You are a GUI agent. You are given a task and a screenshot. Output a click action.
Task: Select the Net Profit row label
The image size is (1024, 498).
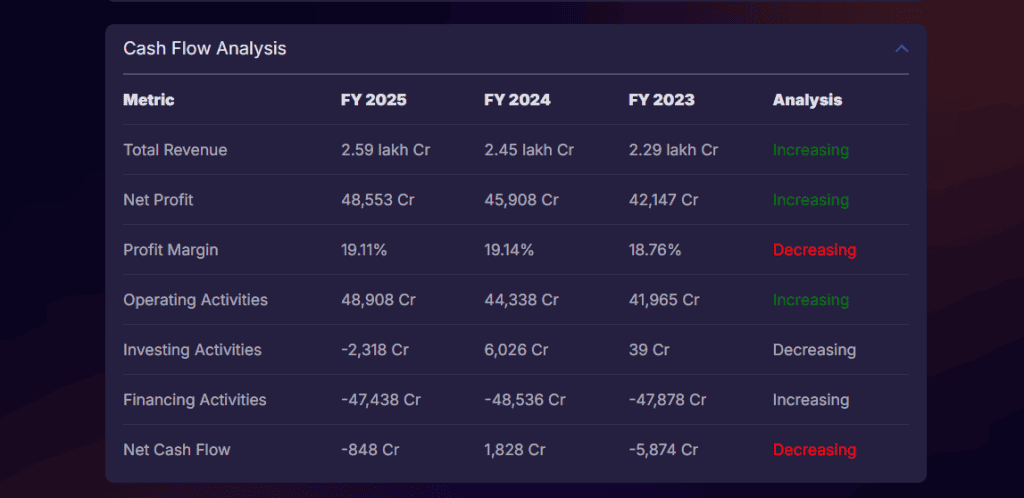[158, 200]
